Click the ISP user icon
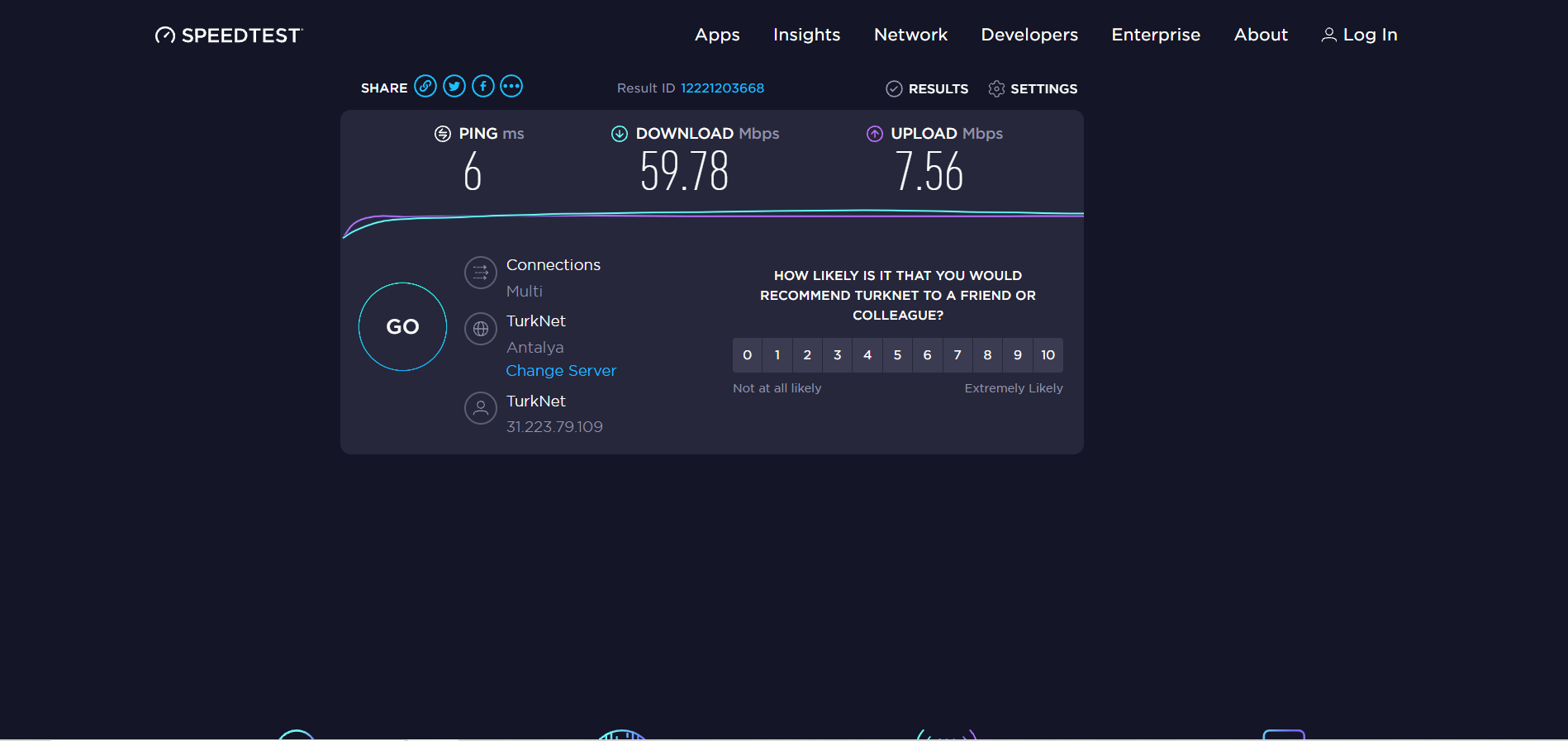The image size is (1568, 741). [481, 408]
